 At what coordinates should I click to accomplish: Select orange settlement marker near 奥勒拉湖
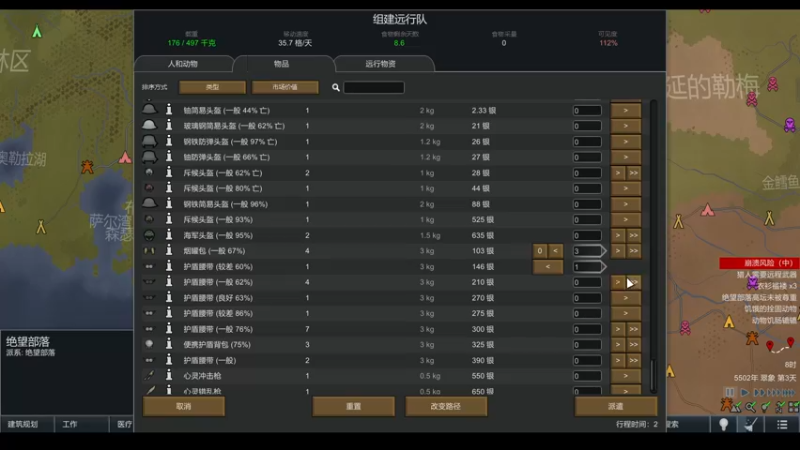(87, 166)
